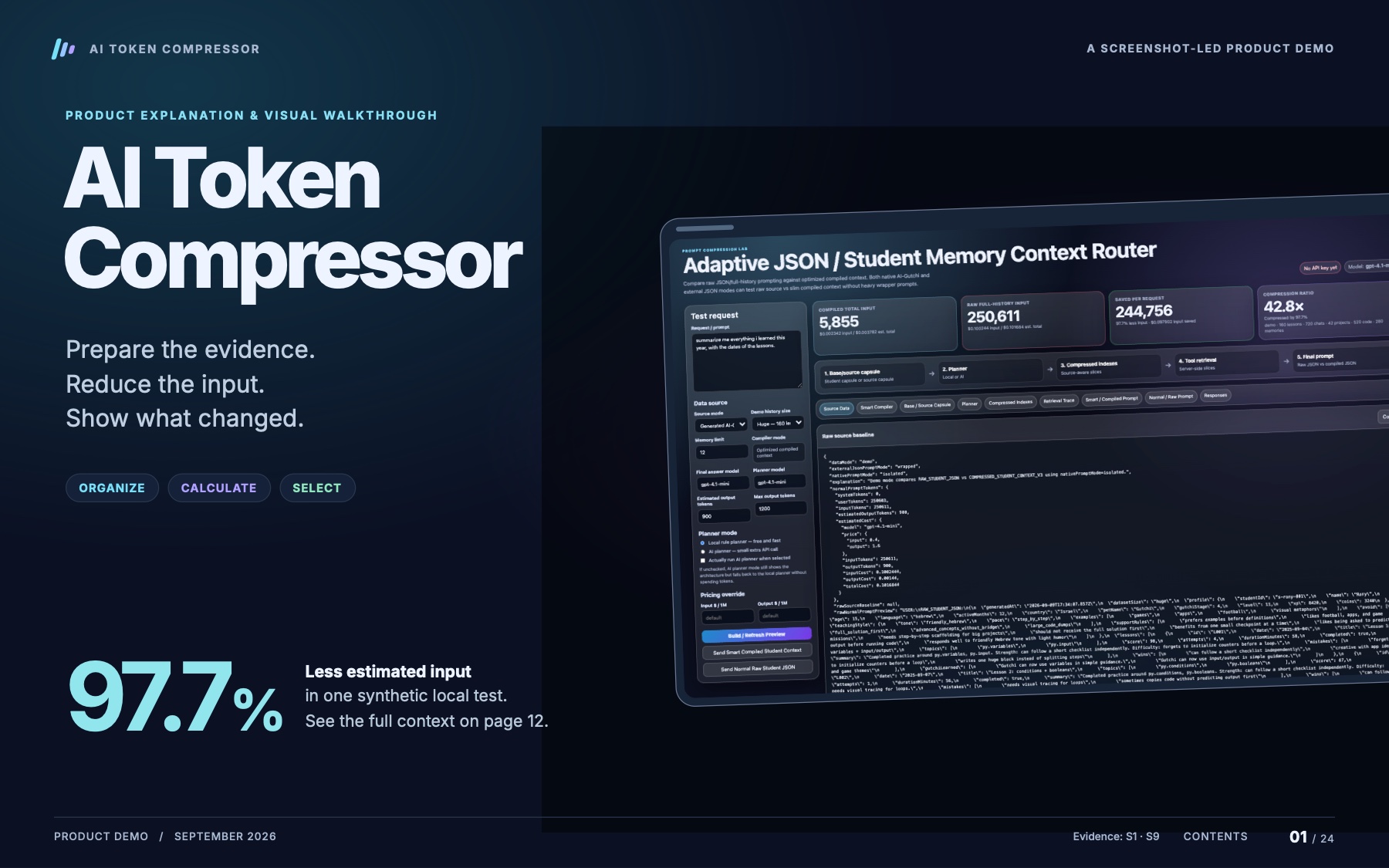Open the Planner tab
Screen dimensions: 1389x868
pyautogui.click(x=969, y=404)
